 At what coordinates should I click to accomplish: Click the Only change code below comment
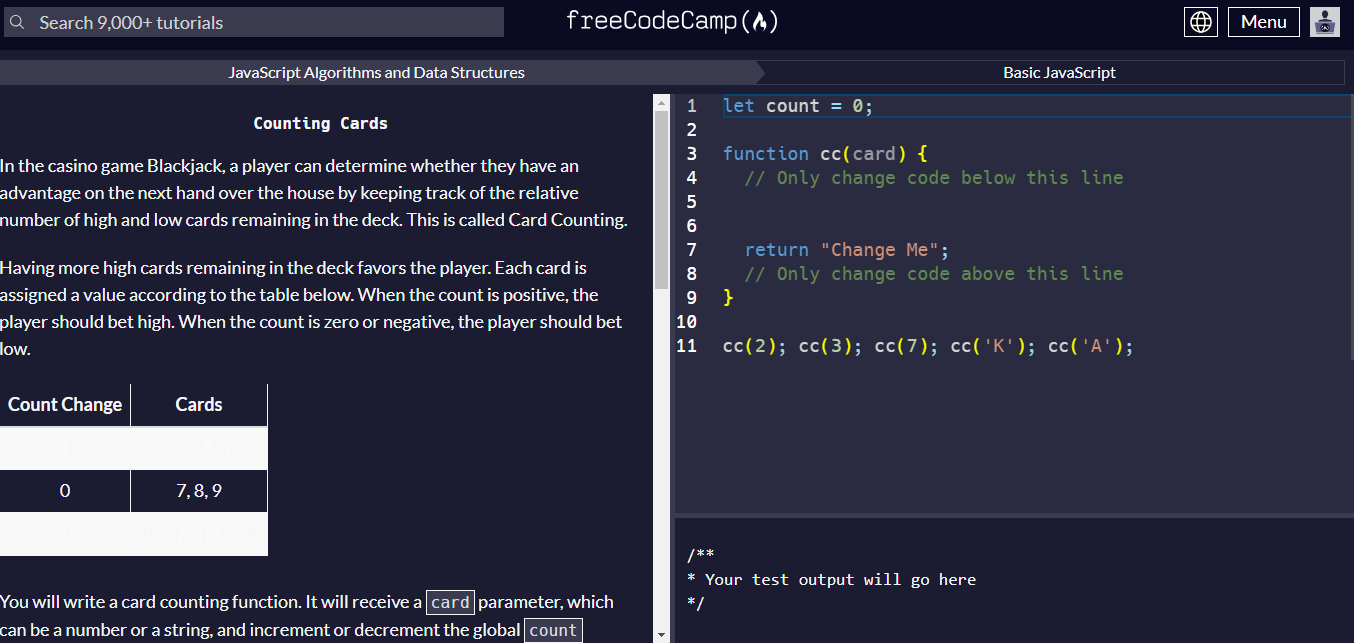(934, 177)
